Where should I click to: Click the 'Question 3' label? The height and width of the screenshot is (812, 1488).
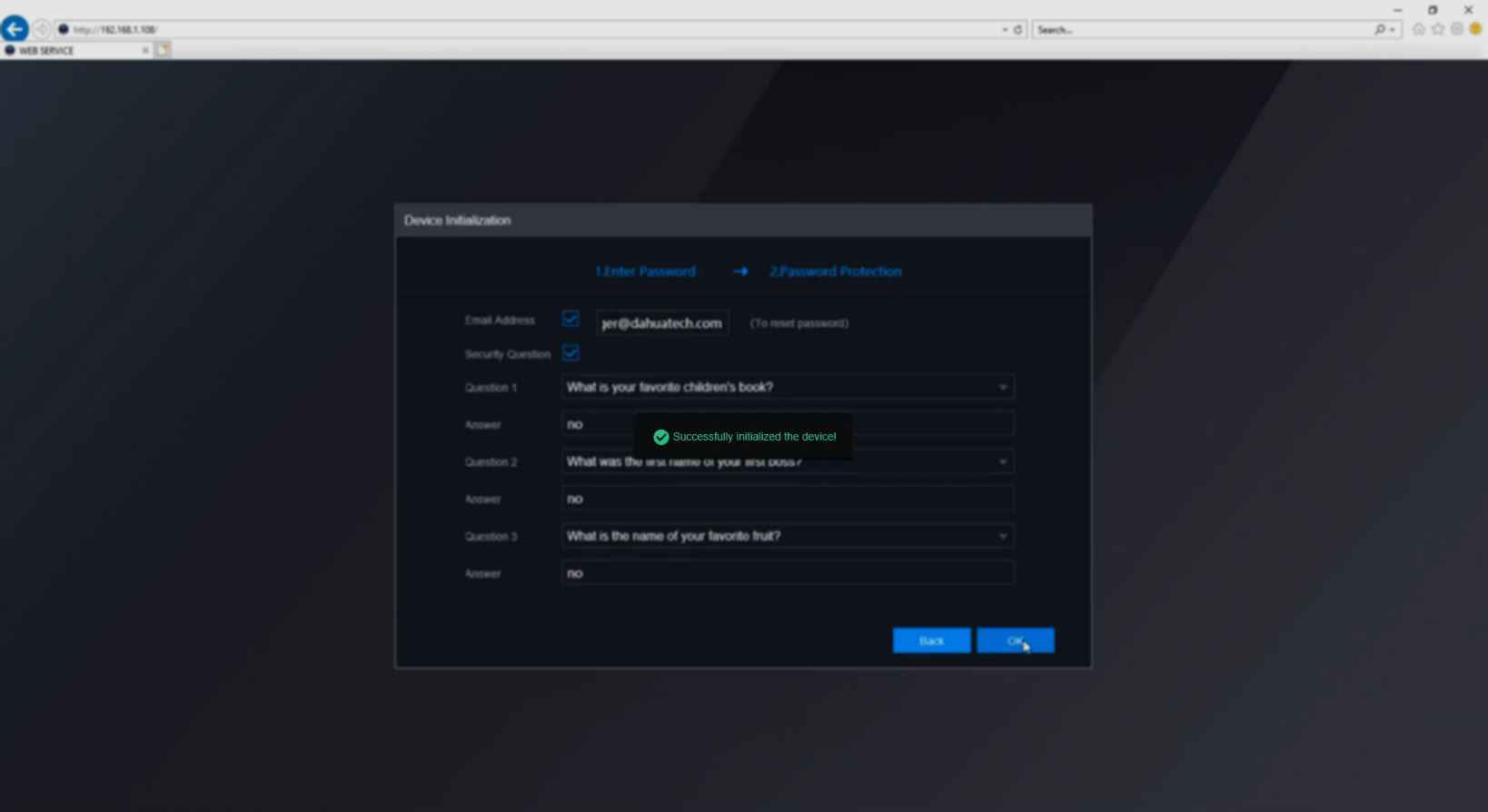(x=491, y=537)
